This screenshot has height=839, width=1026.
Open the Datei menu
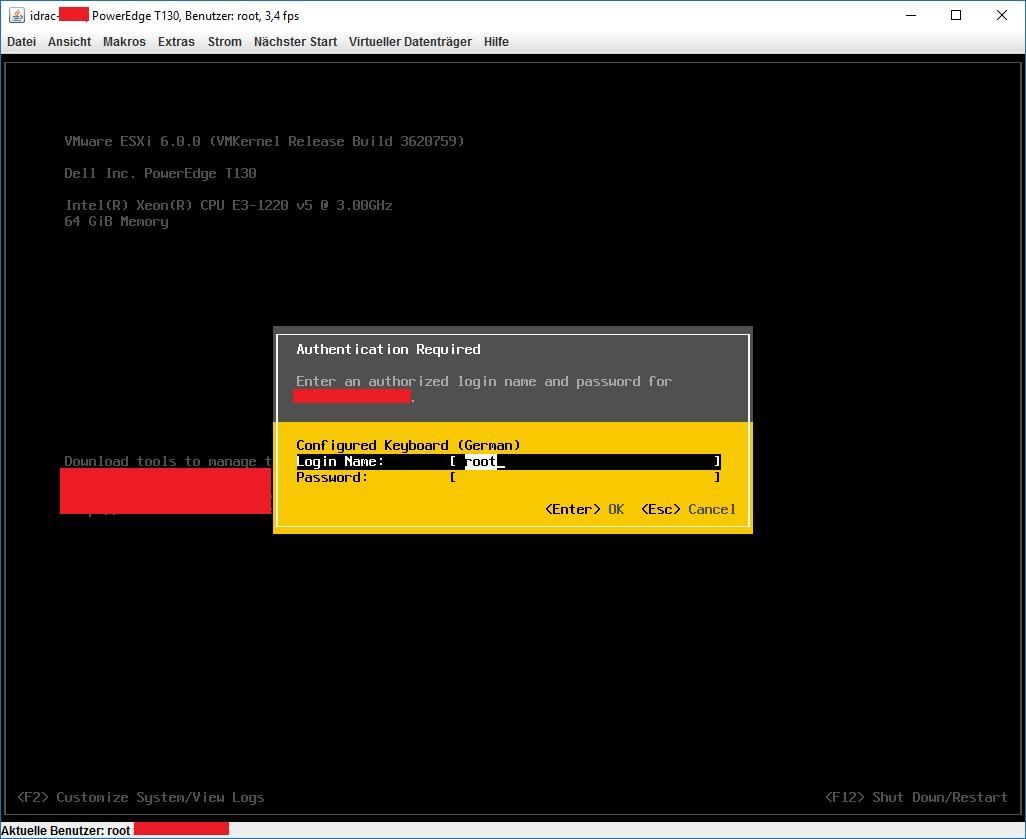coord(22,42)
